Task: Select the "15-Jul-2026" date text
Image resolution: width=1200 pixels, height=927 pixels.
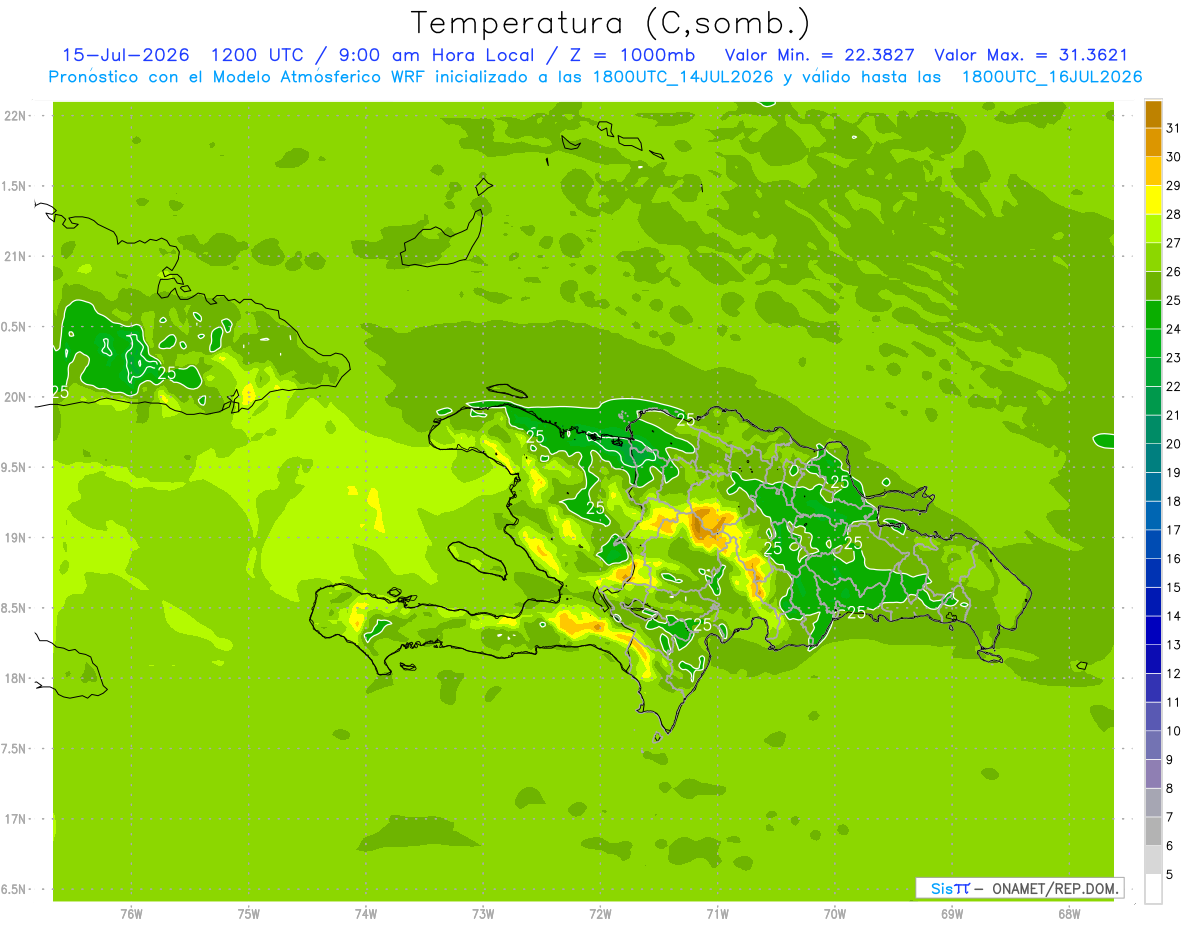Action: coord(125,55)
